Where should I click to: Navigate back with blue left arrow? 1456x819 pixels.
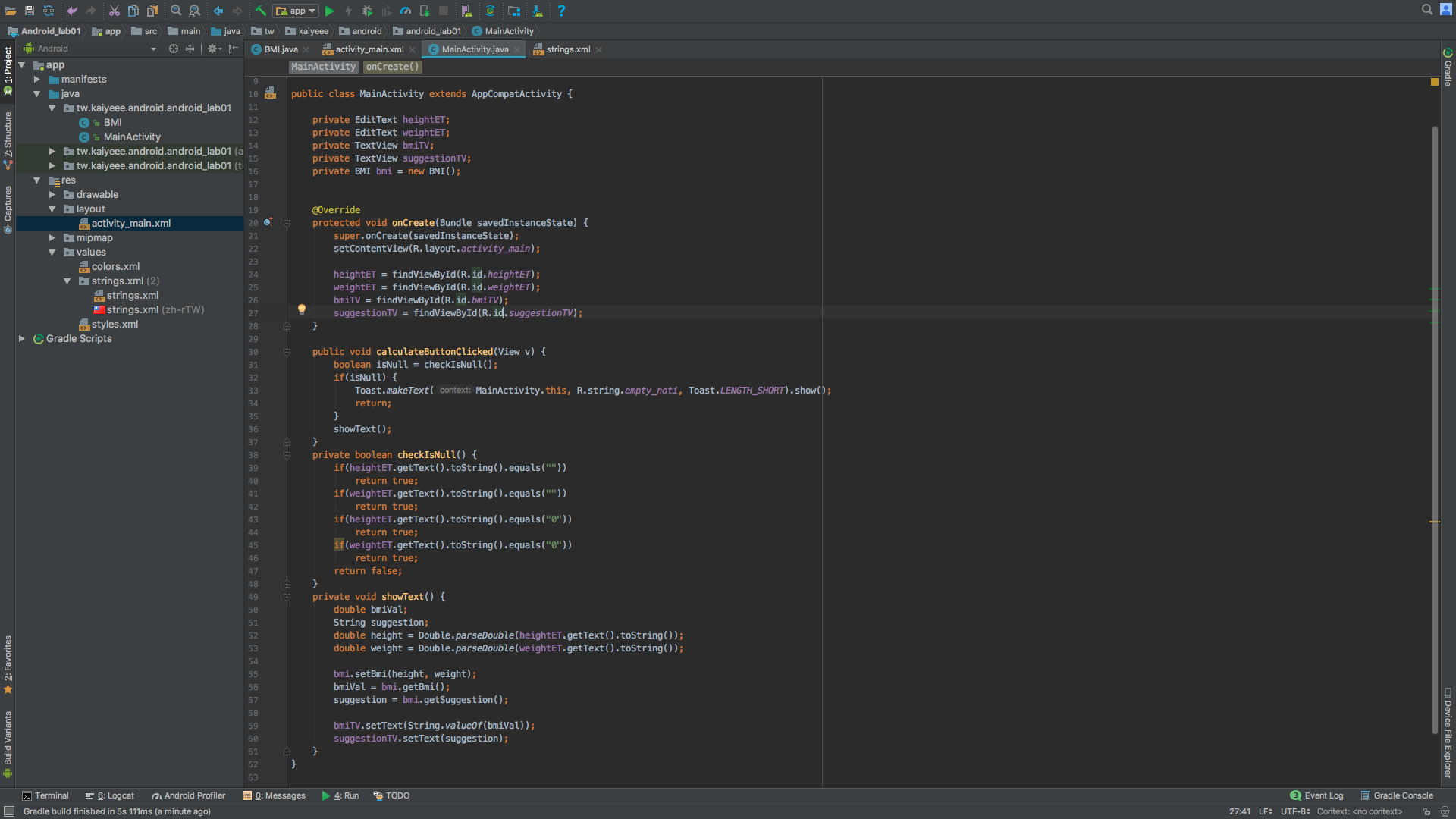point(218,11)
